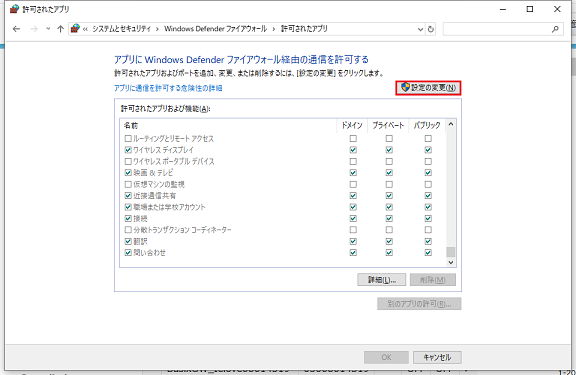
Task: Click the パブリック column header
Action: tap(427, 126)
